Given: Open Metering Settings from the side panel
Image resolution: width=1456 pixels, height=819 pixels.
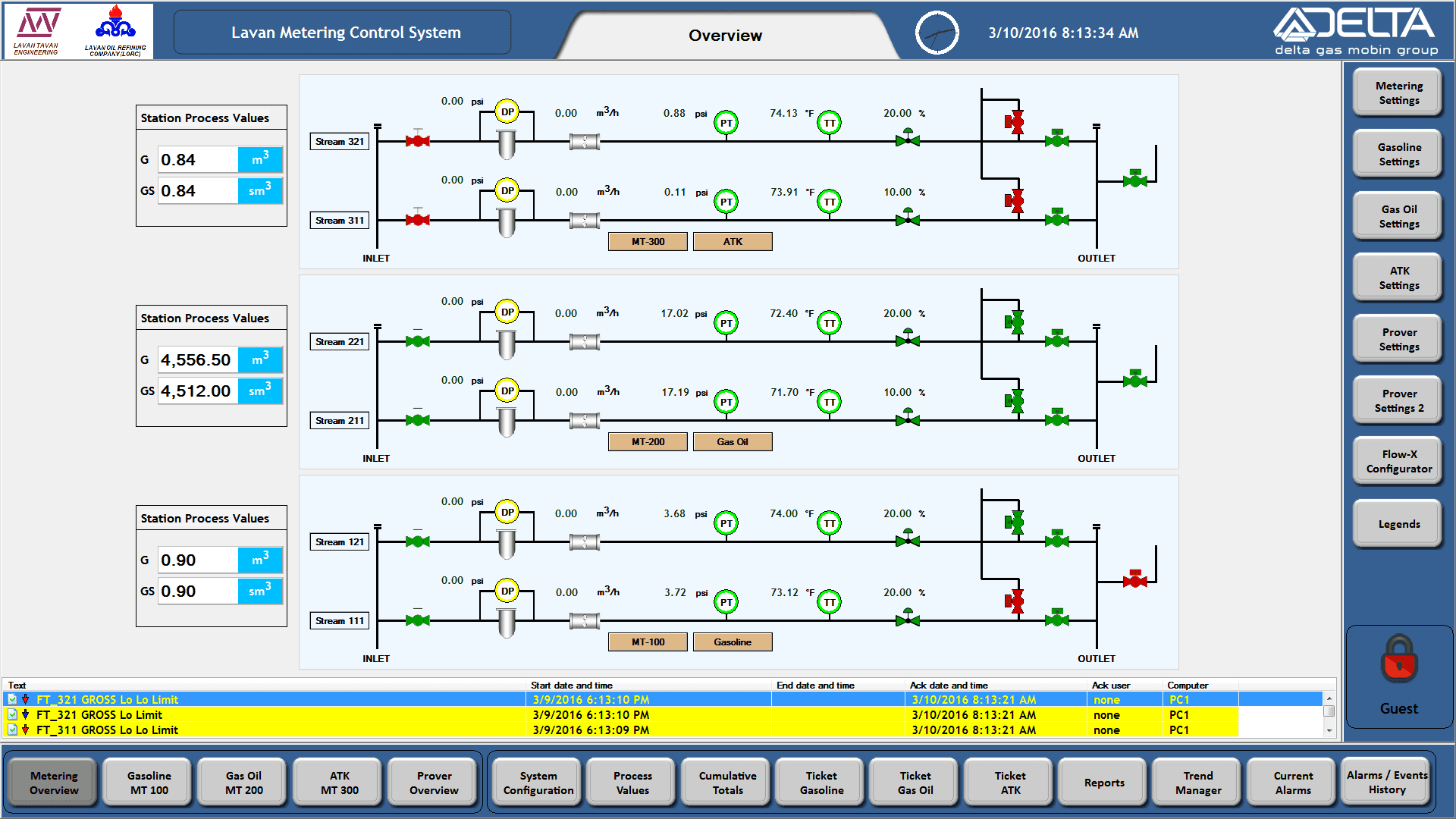Looking at the screenshot, I should coord(1398,93).
